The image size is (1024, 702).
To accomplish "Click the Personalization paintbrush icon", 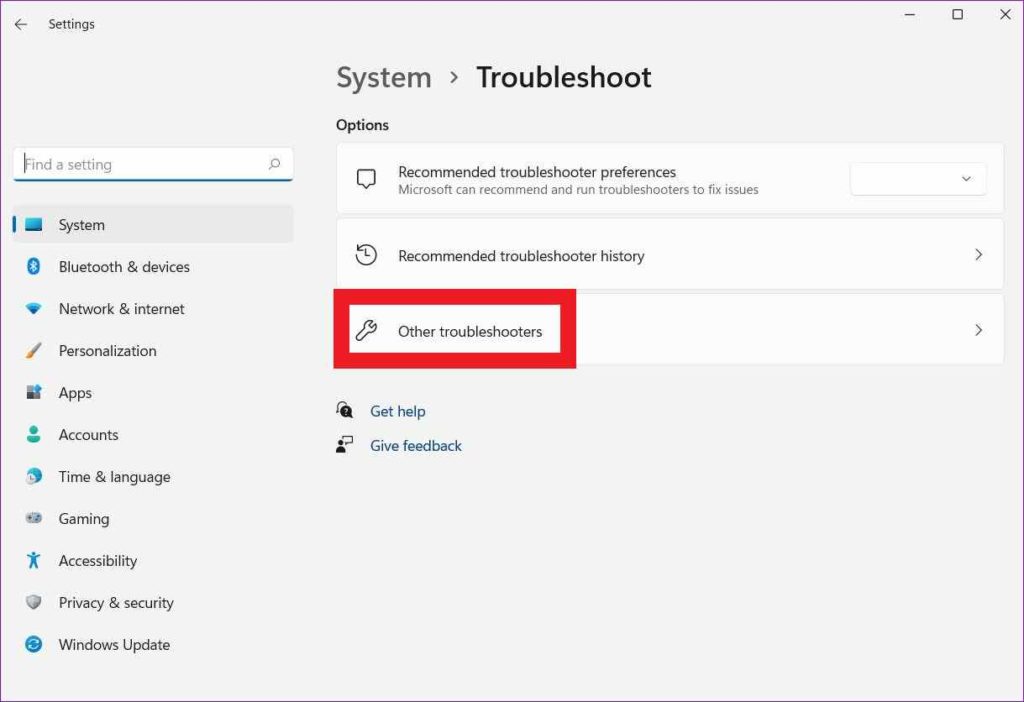I will [x=33, y=351].
